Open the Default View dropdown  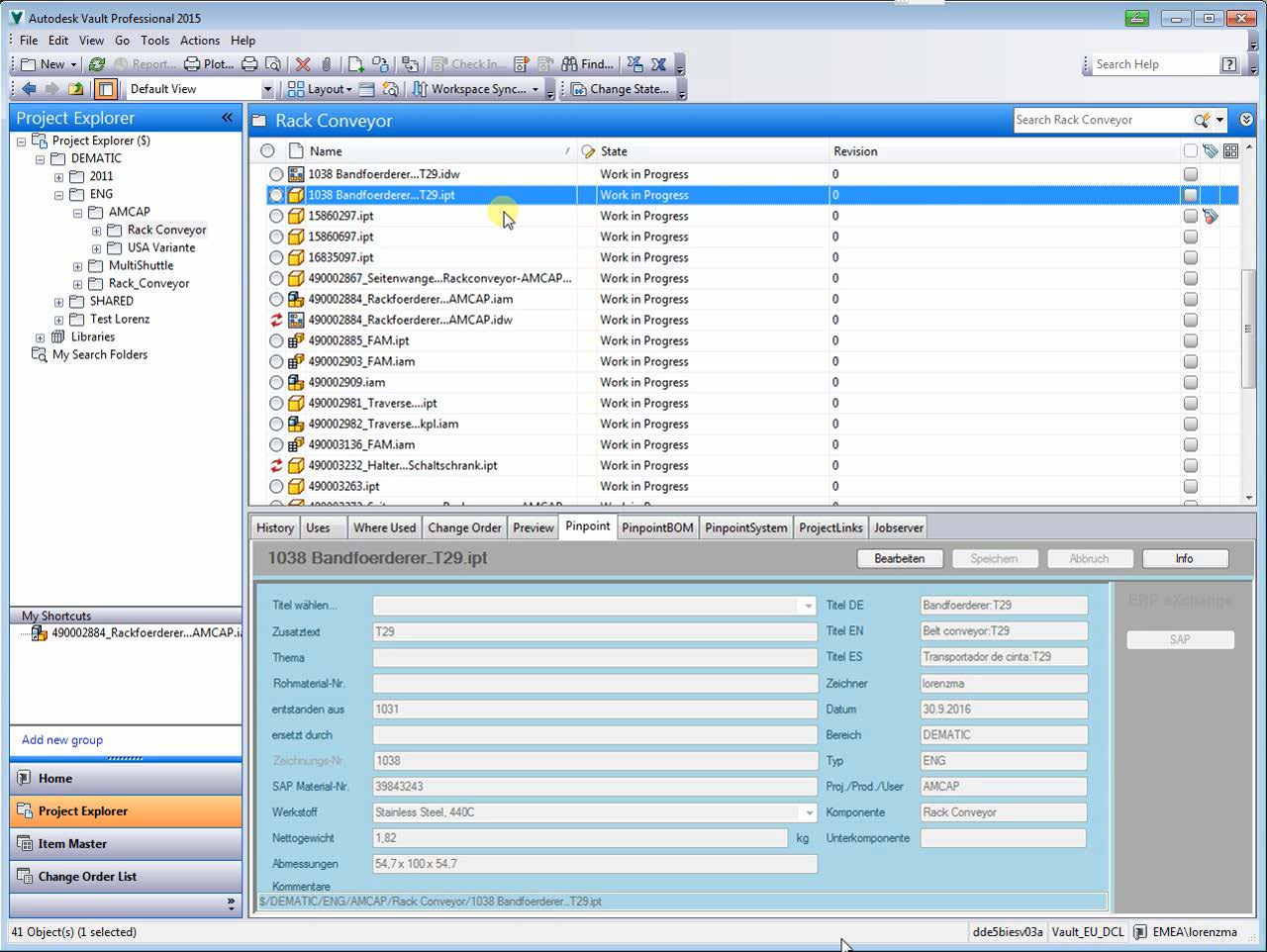click(x=266, y=89)
